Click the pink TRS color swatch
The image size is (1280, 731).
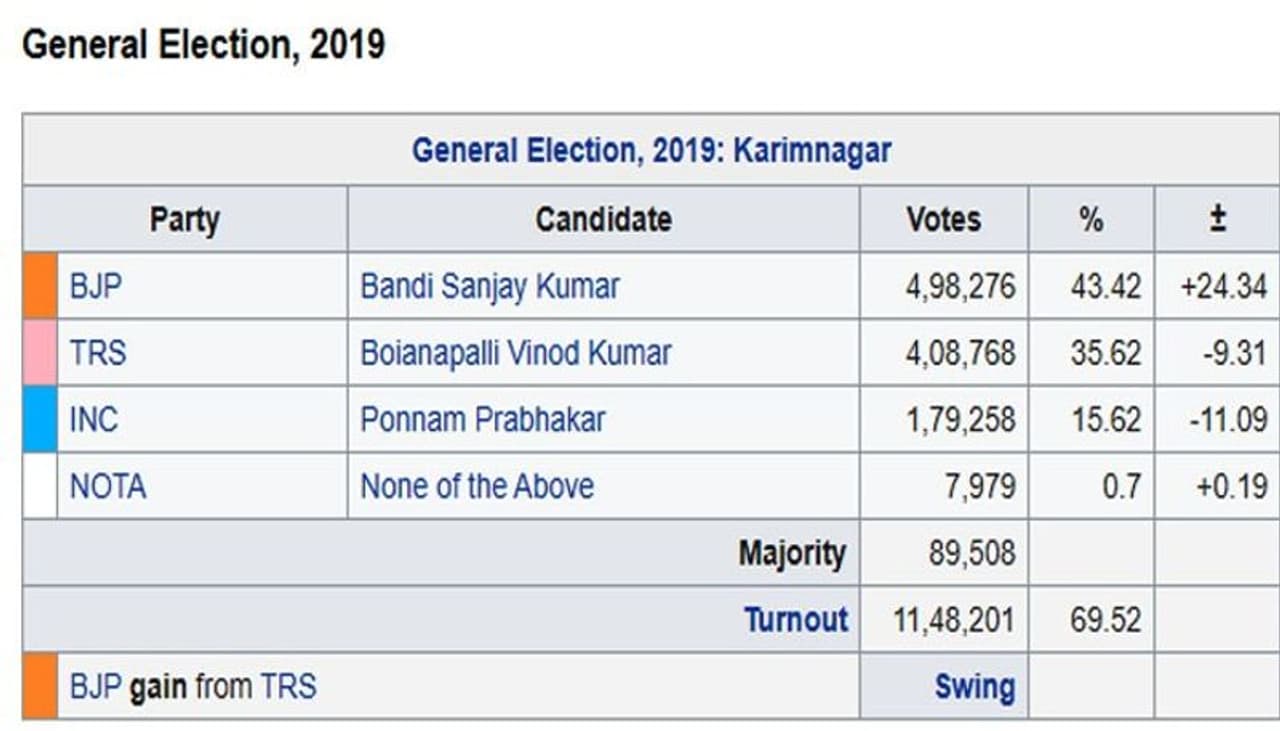click(x=40, y=353)
